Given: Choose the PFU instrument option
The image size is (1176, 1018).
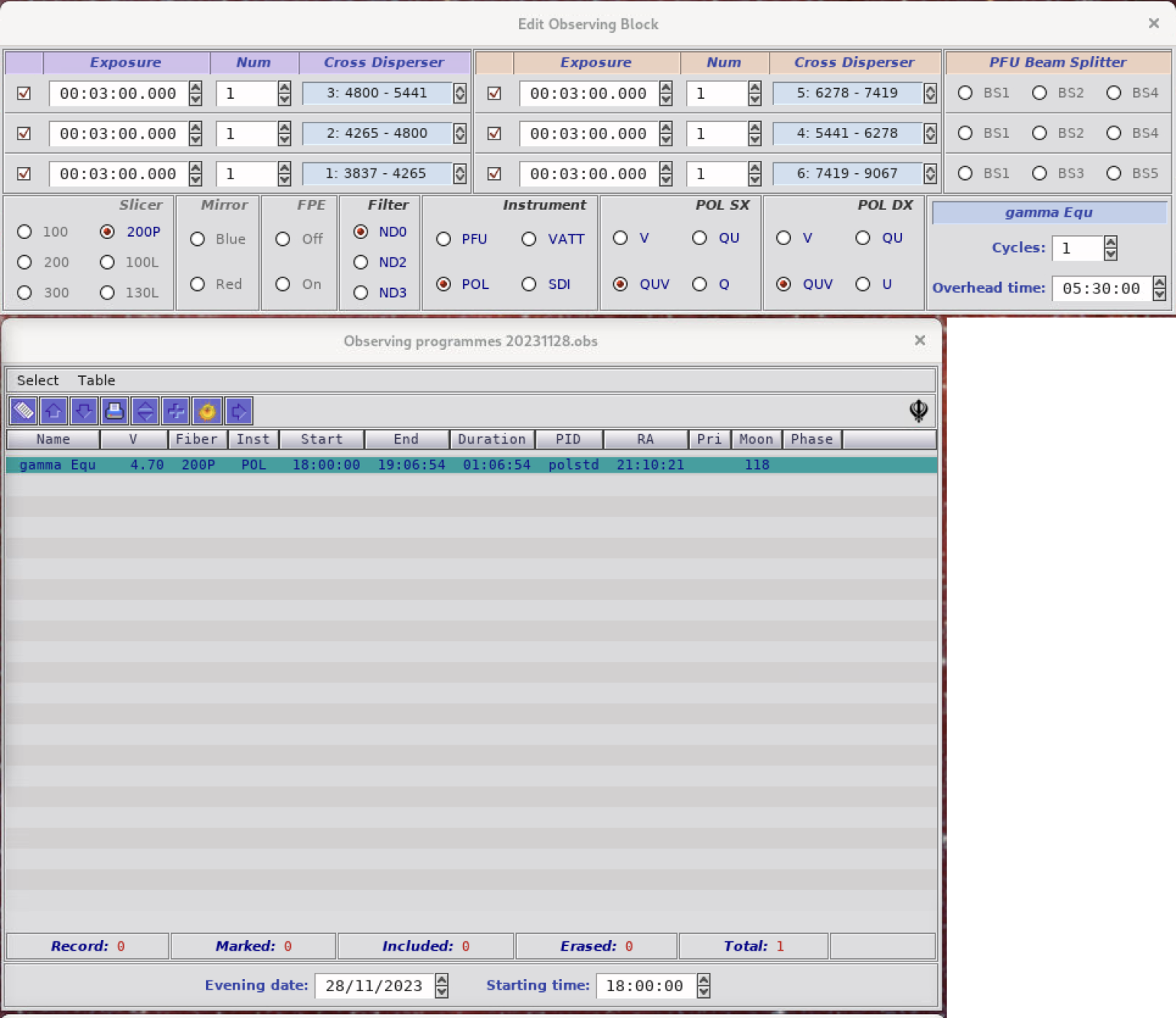Looking at the screenshot, I should point(443,239).
